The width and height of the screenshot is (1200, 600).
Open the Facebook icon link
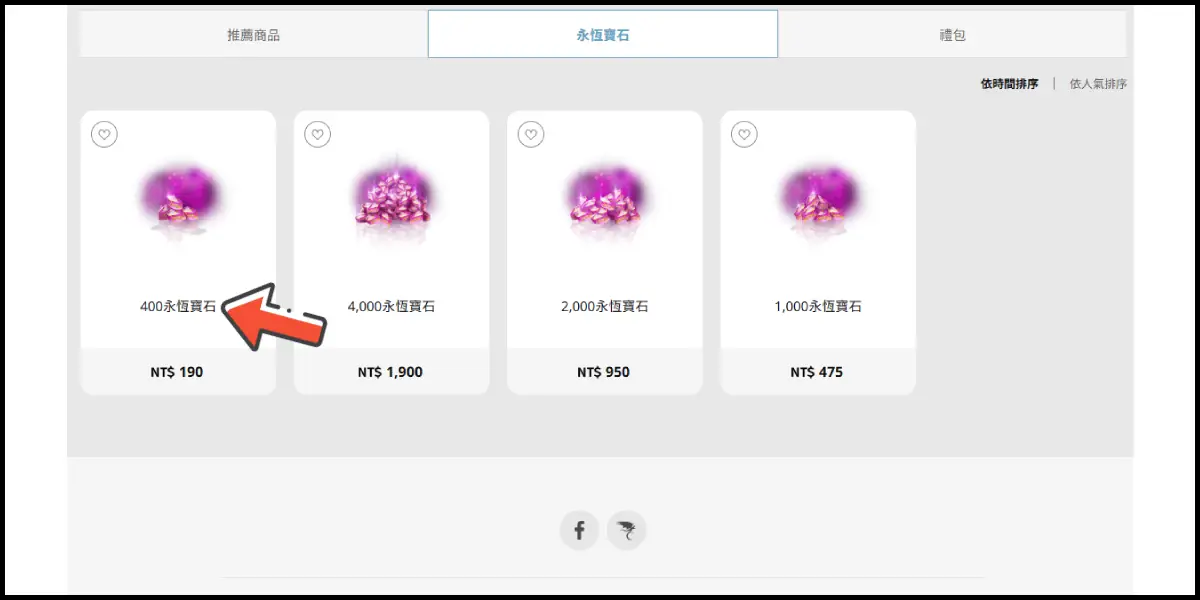click(579, 530)
